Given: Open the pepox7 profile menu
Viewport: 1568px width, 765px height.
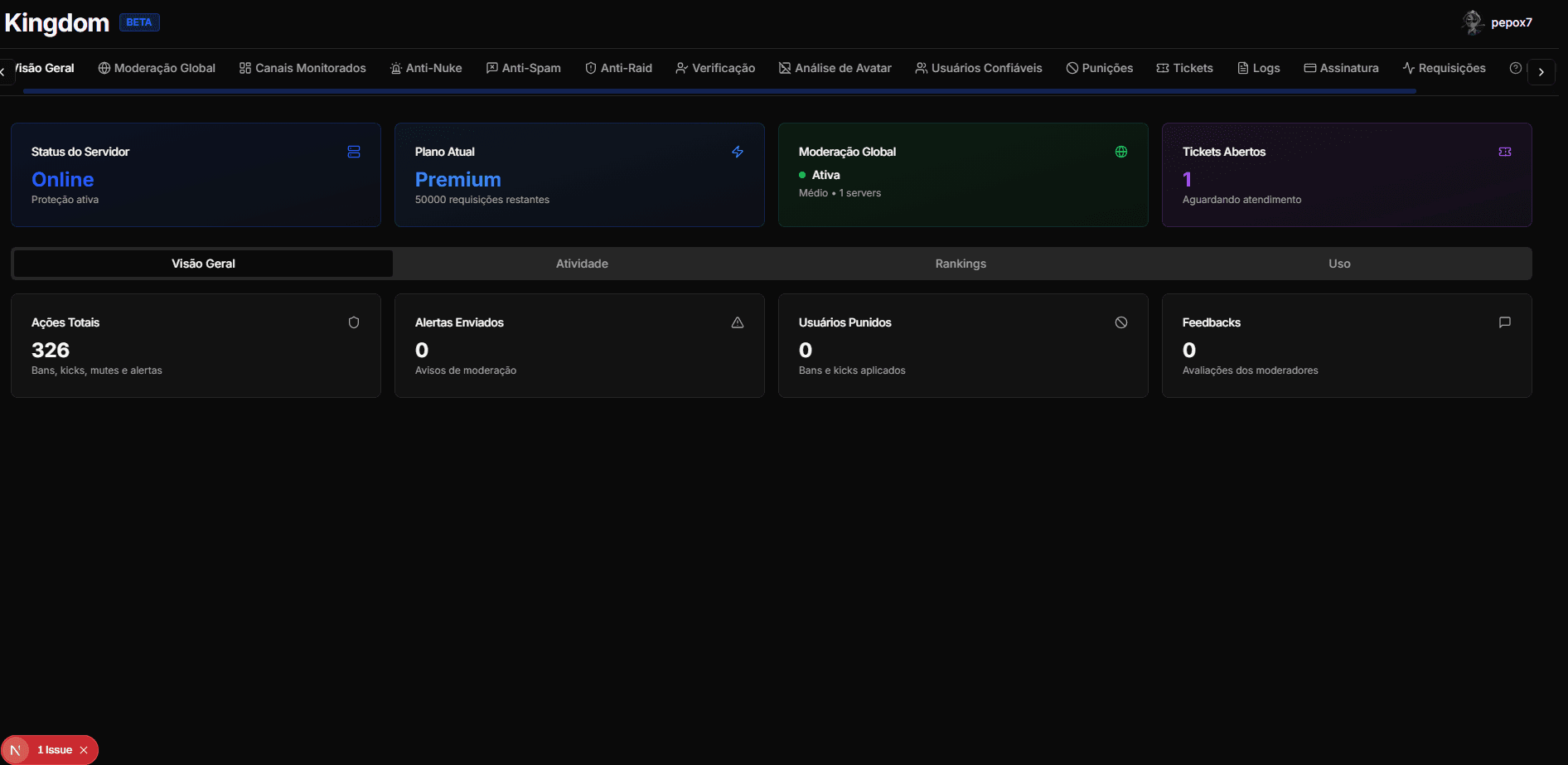Looking at the screenshot, I should (1497, 22).
